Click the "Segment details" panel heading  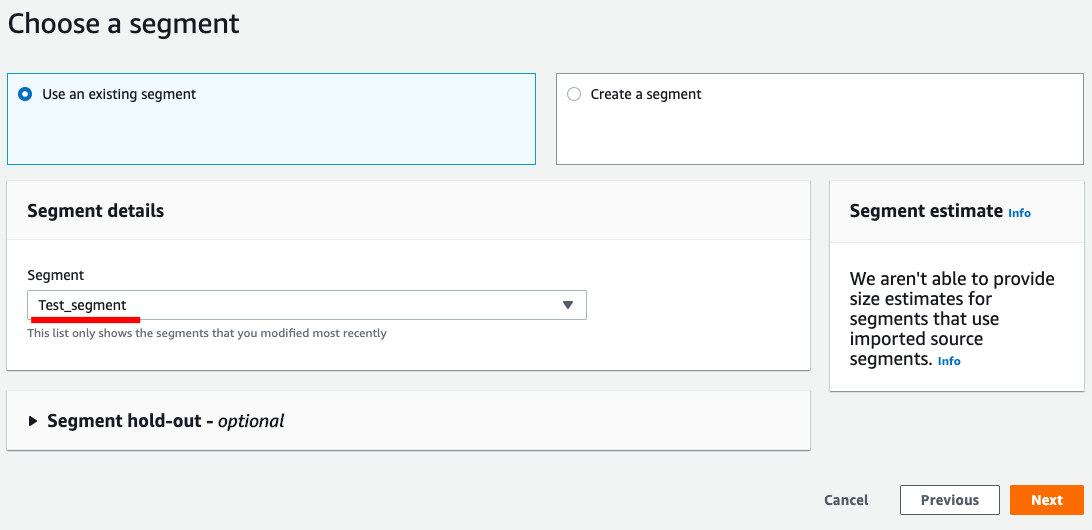click(x=96, y=211)
